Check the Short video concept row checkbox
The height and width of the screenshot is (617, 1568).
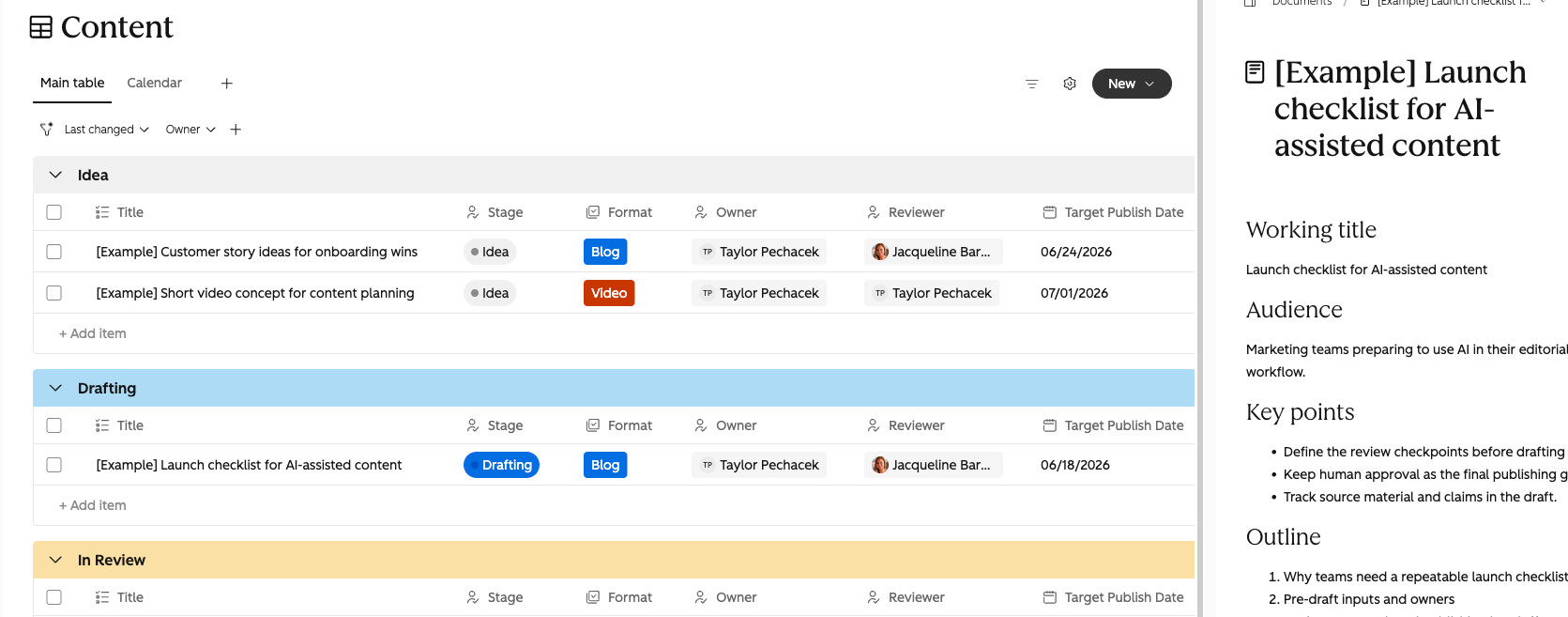(54, 293)
